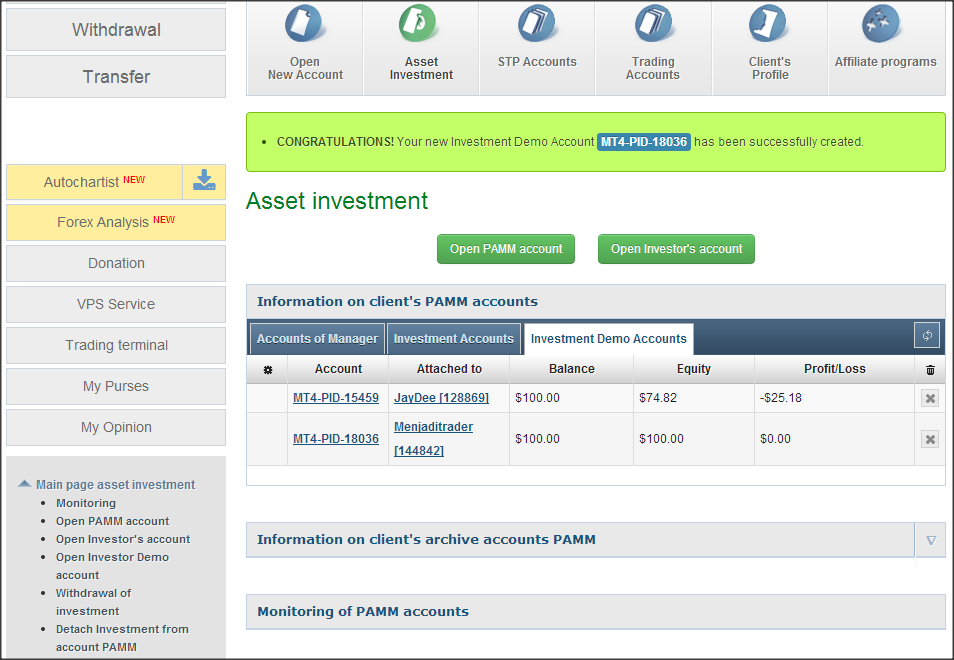The width and height of the screenshot is (954, 660).
Task: Open Menjaditrader [144842] manager link
Action: [433, 439]
